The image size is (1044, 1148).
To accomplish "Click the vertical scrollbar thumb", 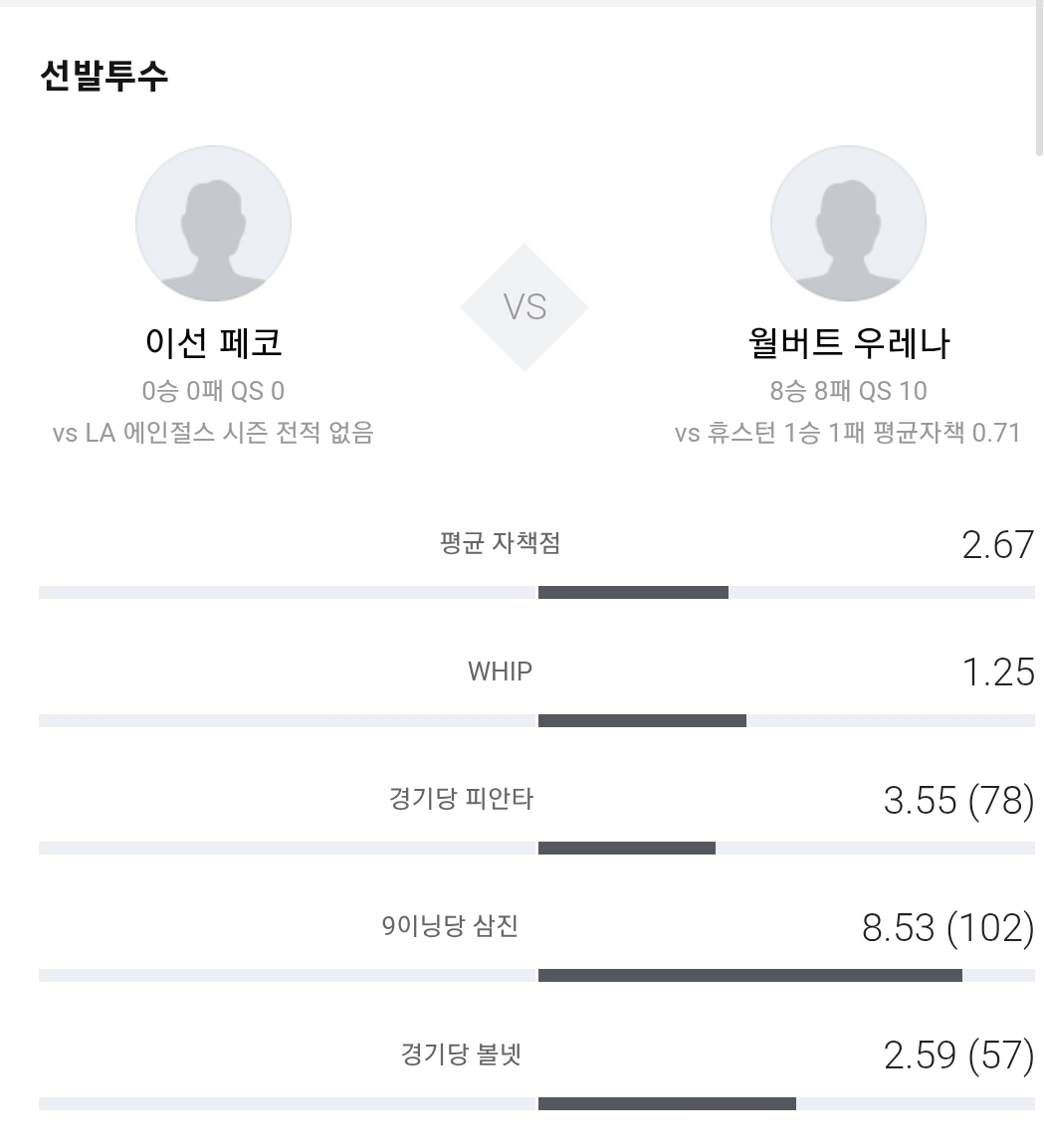I will (1039, 79).
